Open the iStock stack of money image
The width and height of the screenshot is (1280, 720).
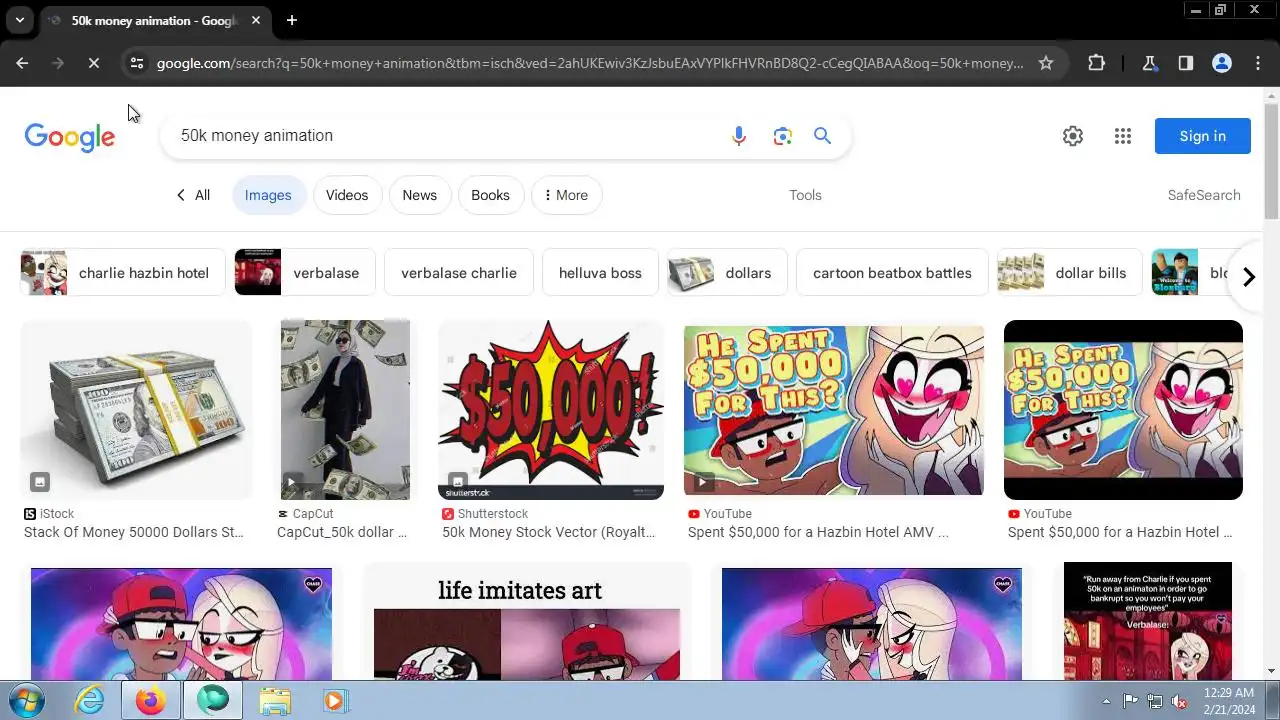click(x=136, y=410)
